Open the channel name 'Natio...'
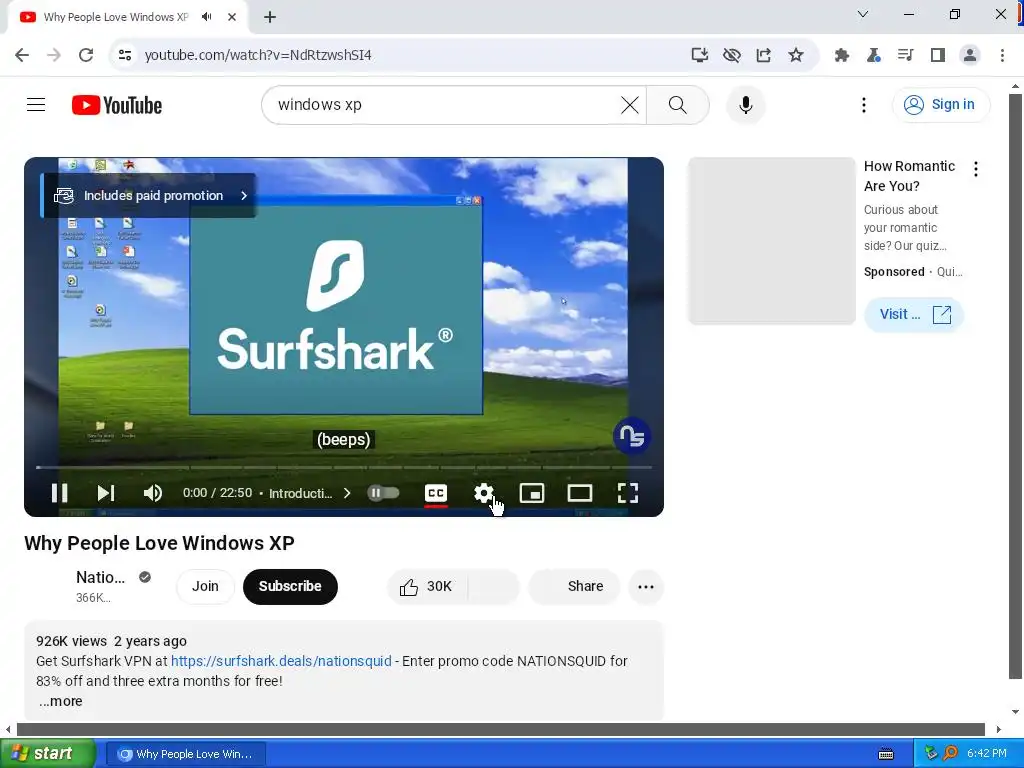 [100, 577]
